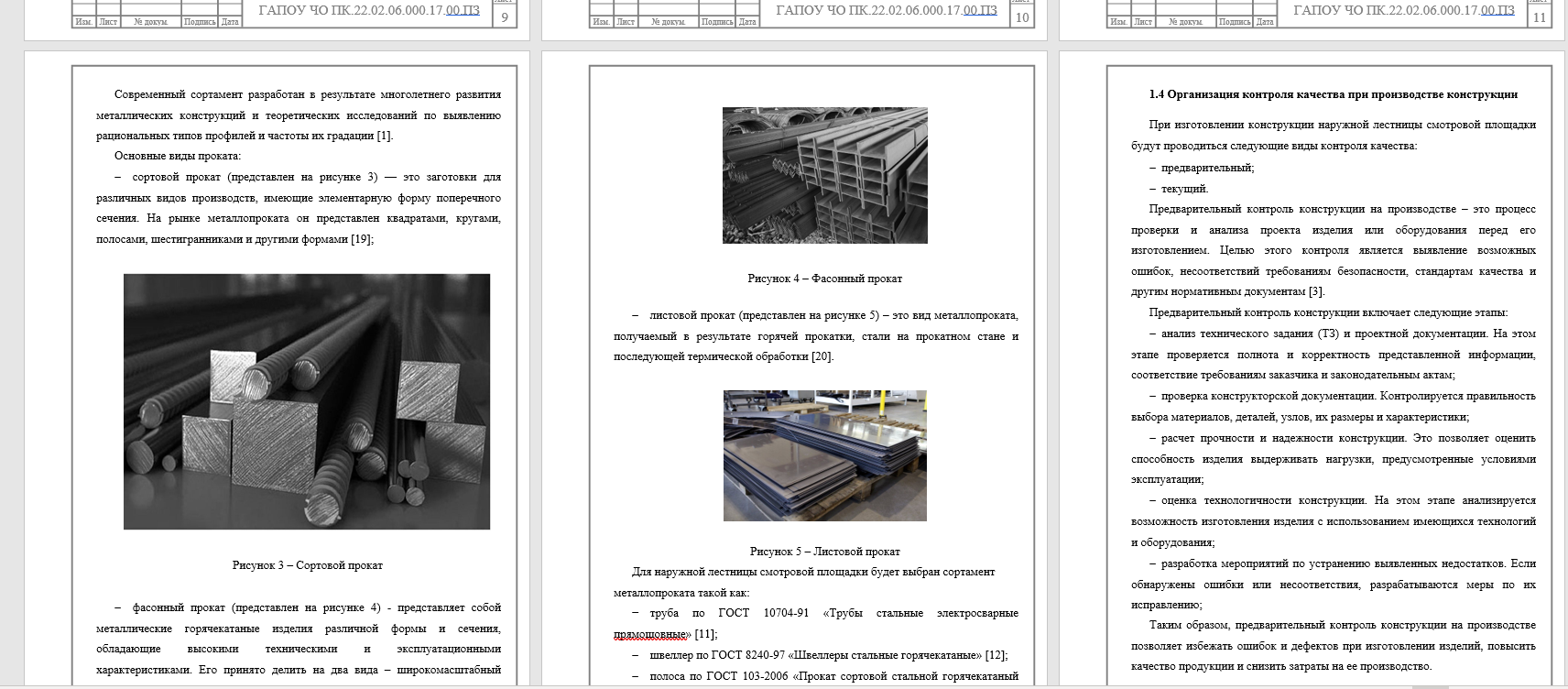Click underlined '00 ПЗ' in page 11 stamp
The width and height of the screenshot is (1568, 689).
1497,11
